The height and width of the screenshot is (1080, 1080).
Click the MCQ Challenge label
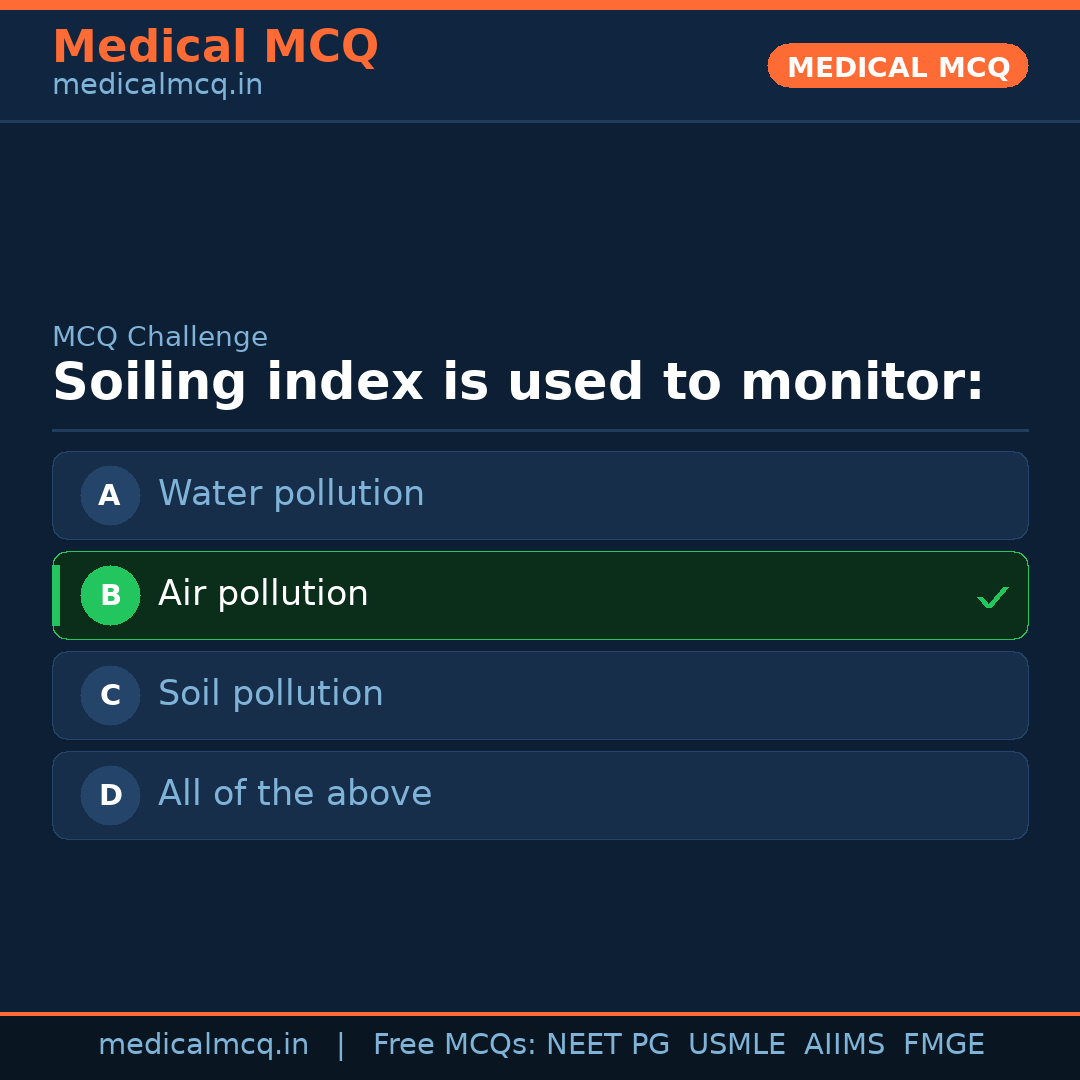pos(160,338)
